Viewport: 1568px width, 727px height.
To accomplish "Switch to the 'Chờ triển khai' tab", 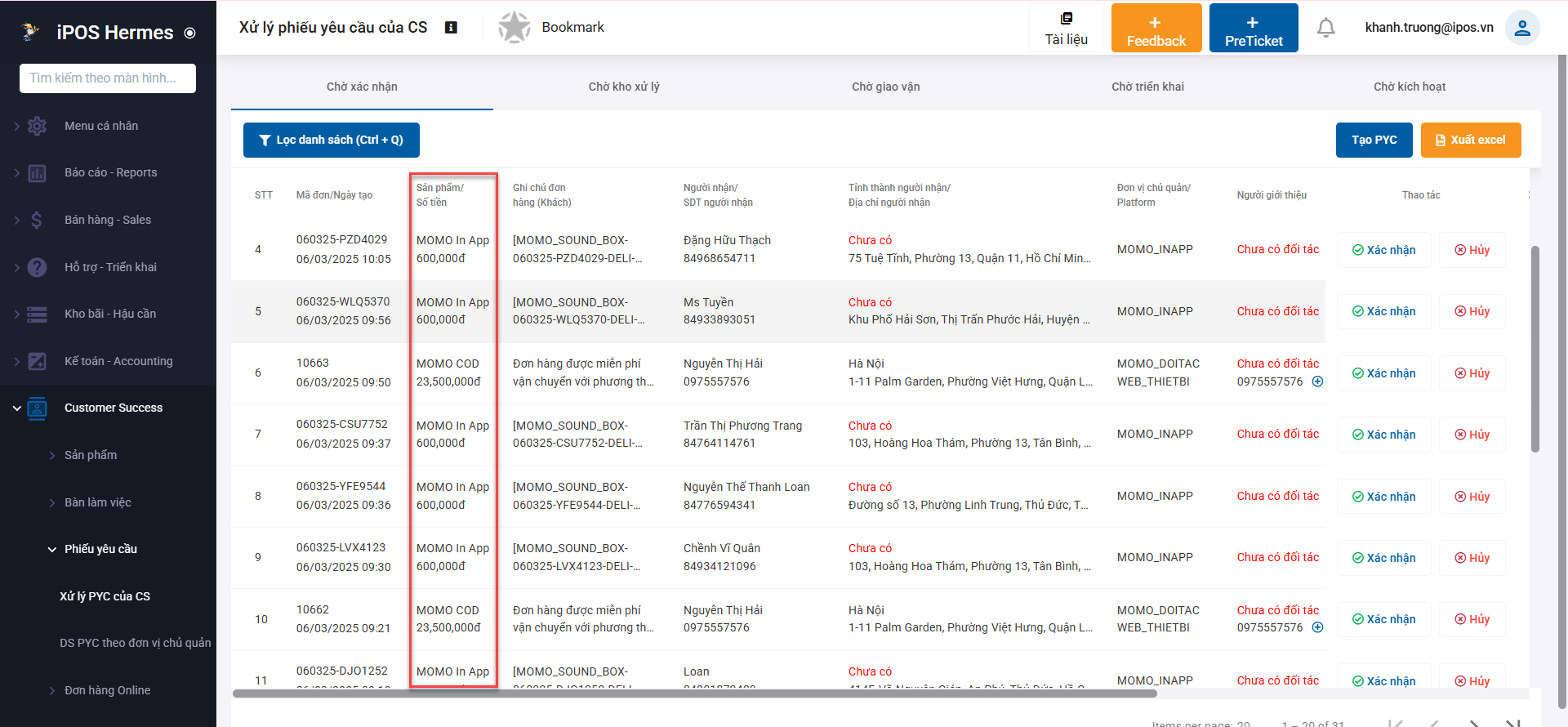I will (x=1147, y=87).
